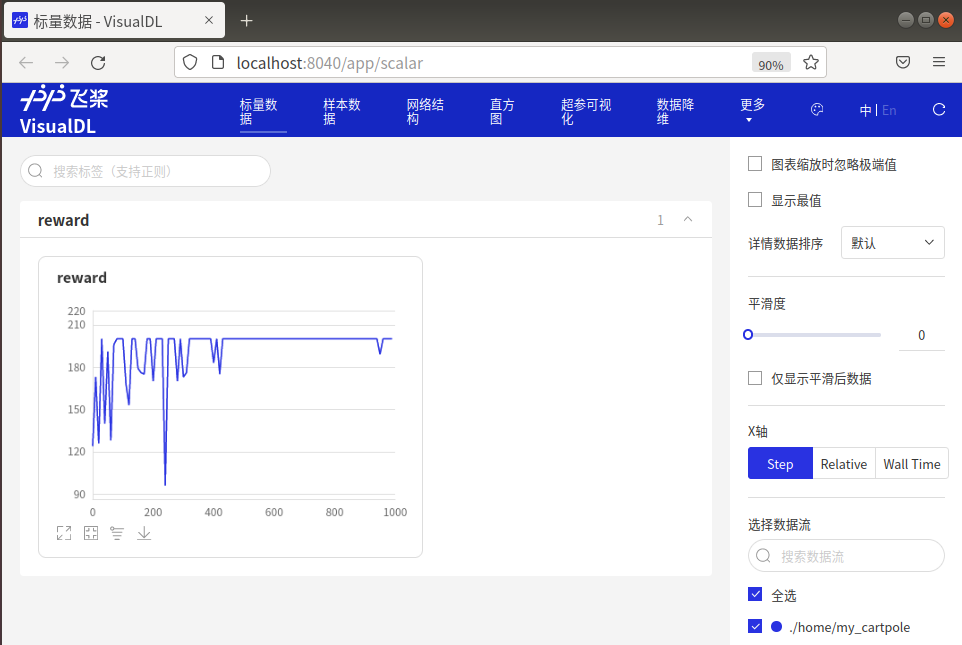This screenshot has width=962, height=645.
Task: Collapse the reward section chevron
Action: (x=688, y=220)
